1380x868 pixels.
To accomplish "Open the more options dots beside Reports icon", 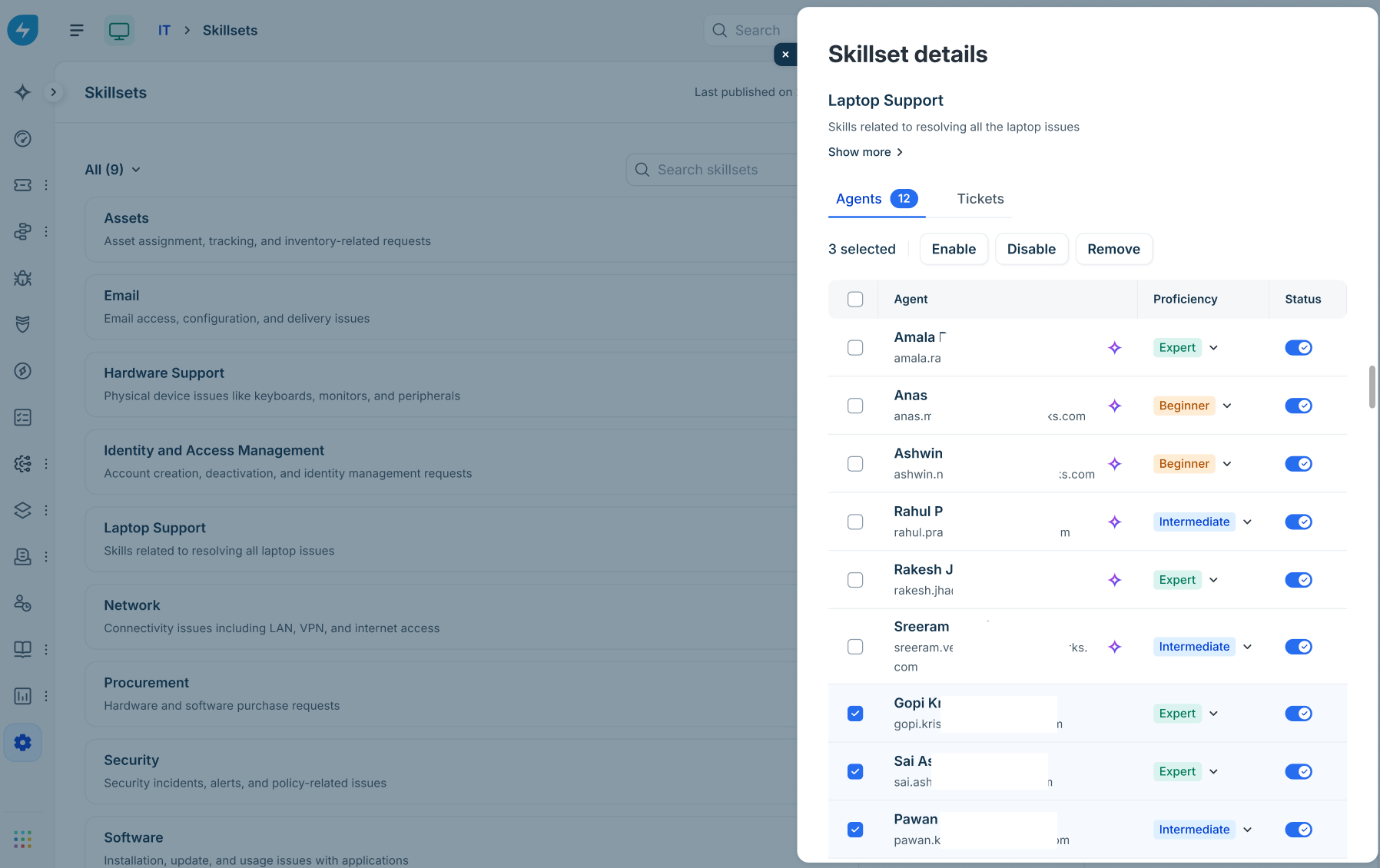I will coord(46,696).
